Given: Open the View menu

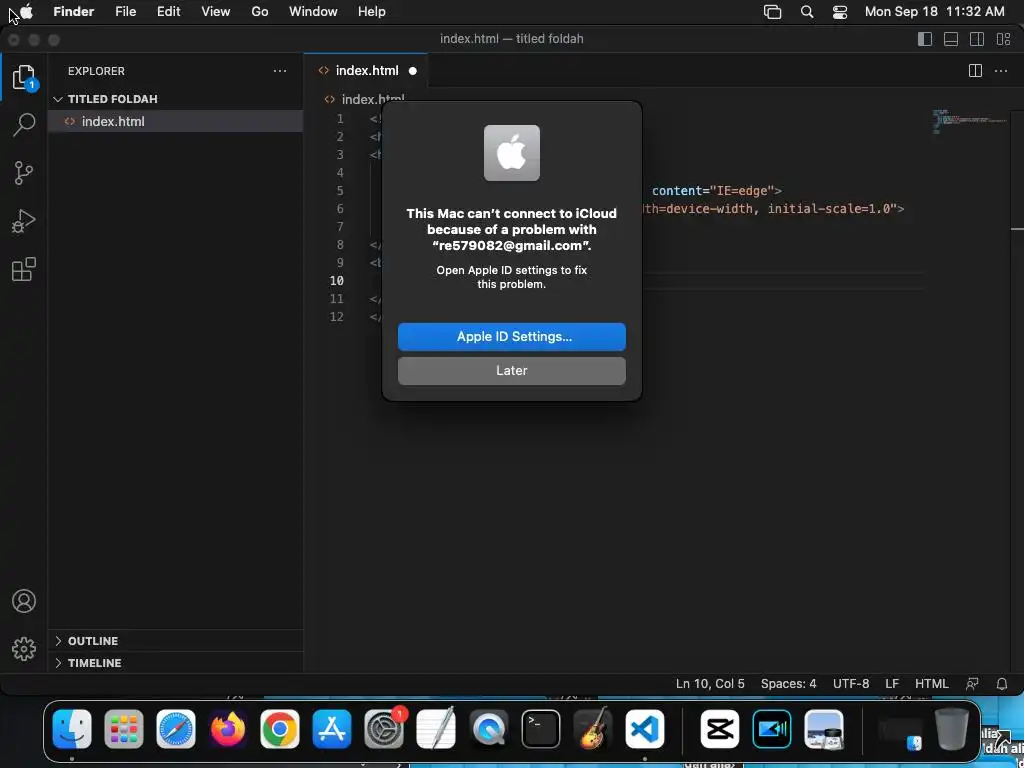Looking at the screenshot, I should tap(216, 12).
